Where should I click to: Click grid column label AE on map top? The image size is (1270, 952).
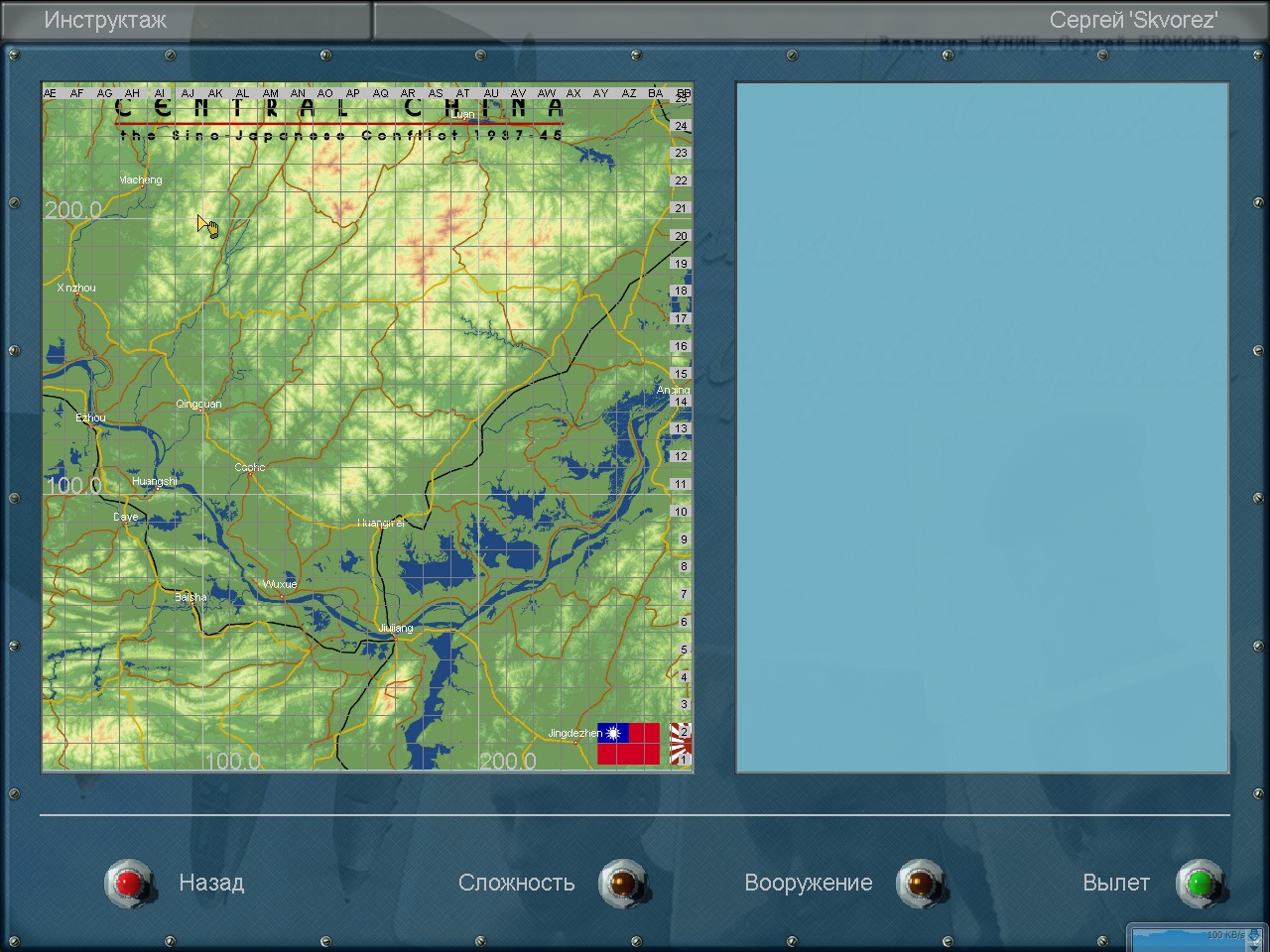tap(50, 93)
